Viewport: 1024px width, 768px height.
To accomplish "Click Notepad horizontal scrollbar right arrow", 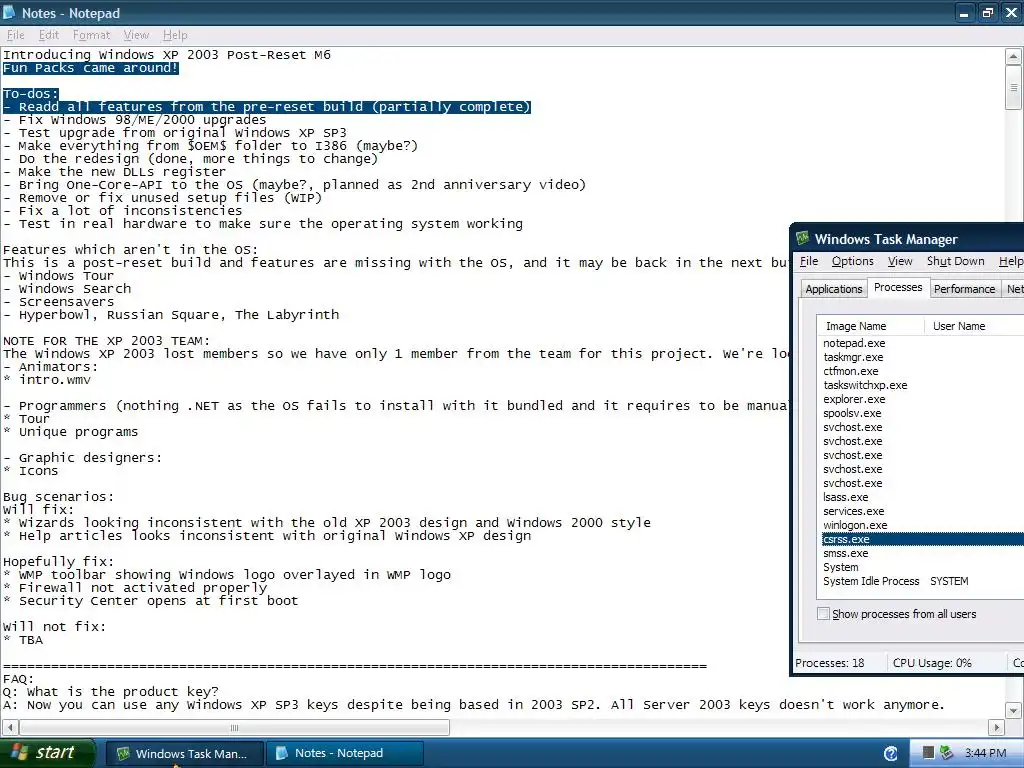I will (x=996, y=727).
